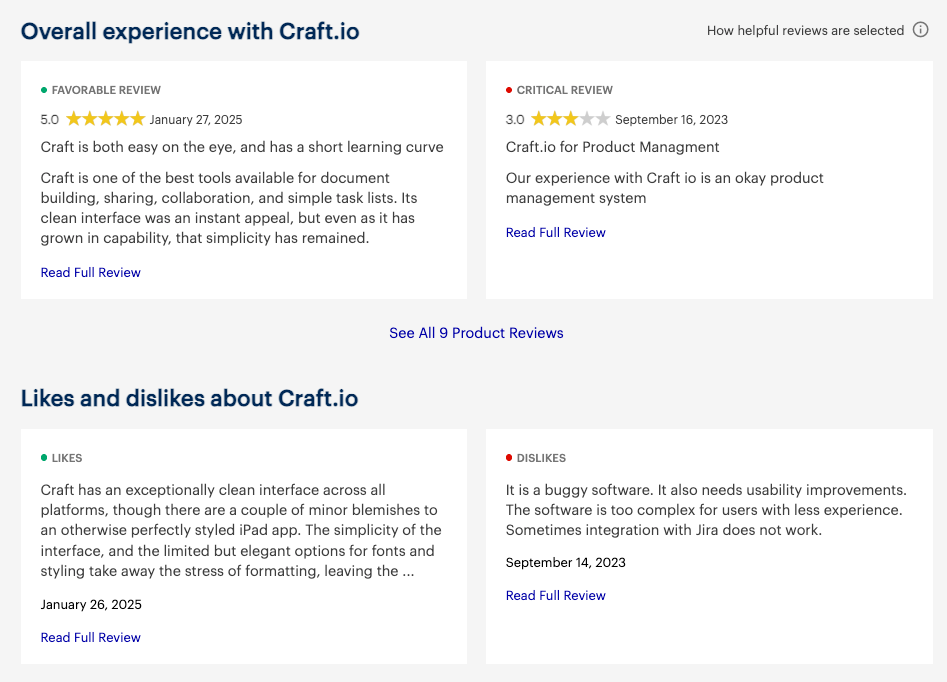The image size is (947, 682).
Task: Read Full Review of favorable review
Action: click(x=91, y=272)
